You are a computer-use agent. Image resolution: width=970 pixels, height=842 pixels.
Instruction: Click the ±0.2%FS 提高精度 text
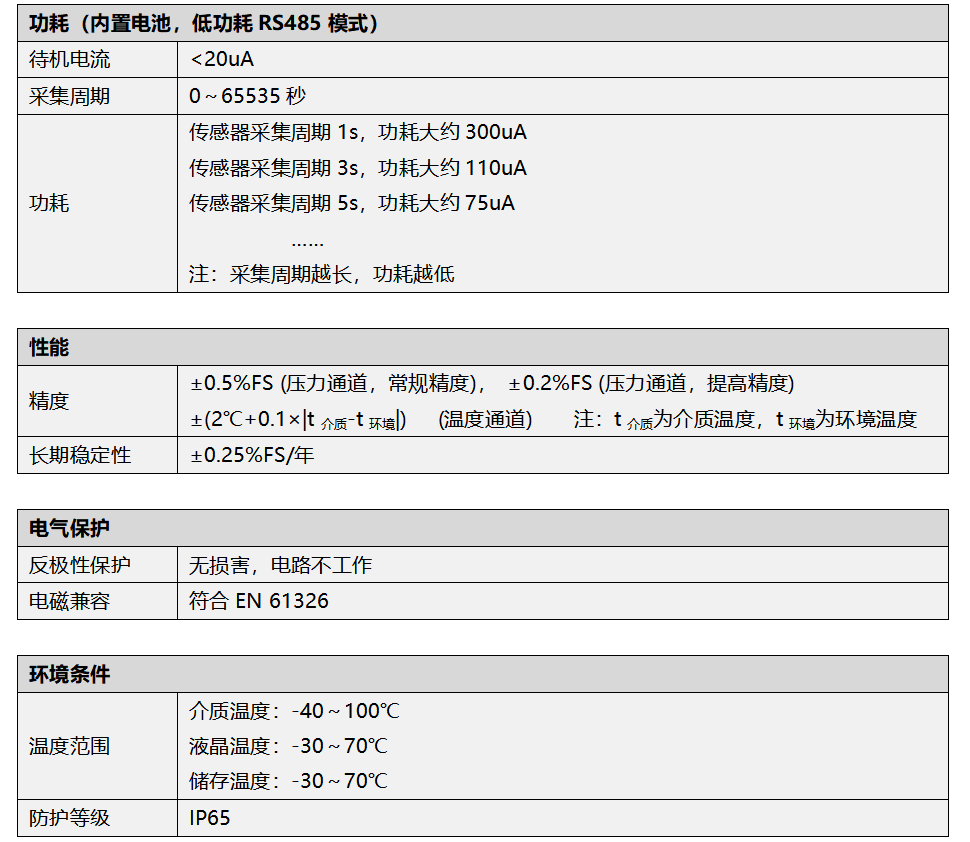point(651,384)
